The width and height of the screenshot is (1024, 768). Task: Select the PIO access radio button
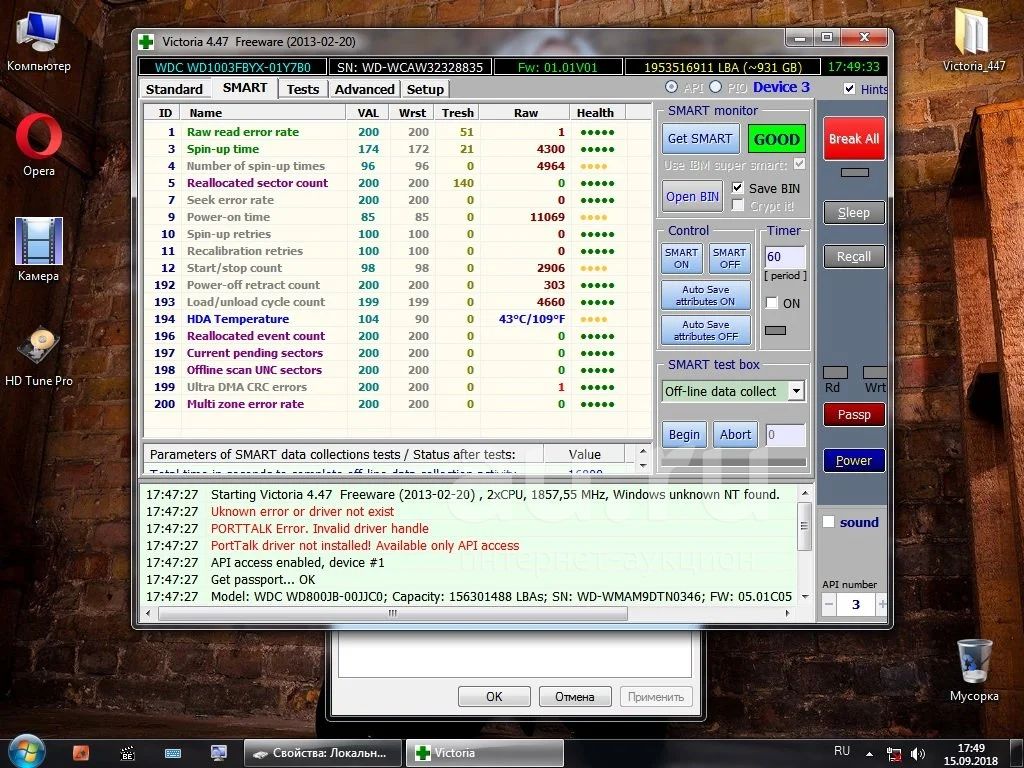tap(716, 87)
